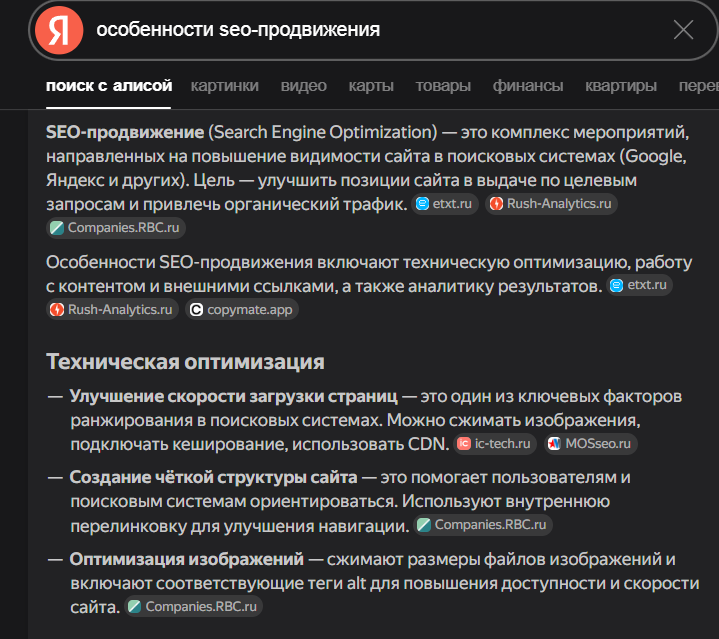Open Rush-Analytics.ru source in first paragraph

pyautogui.click(x=551, y=204)
